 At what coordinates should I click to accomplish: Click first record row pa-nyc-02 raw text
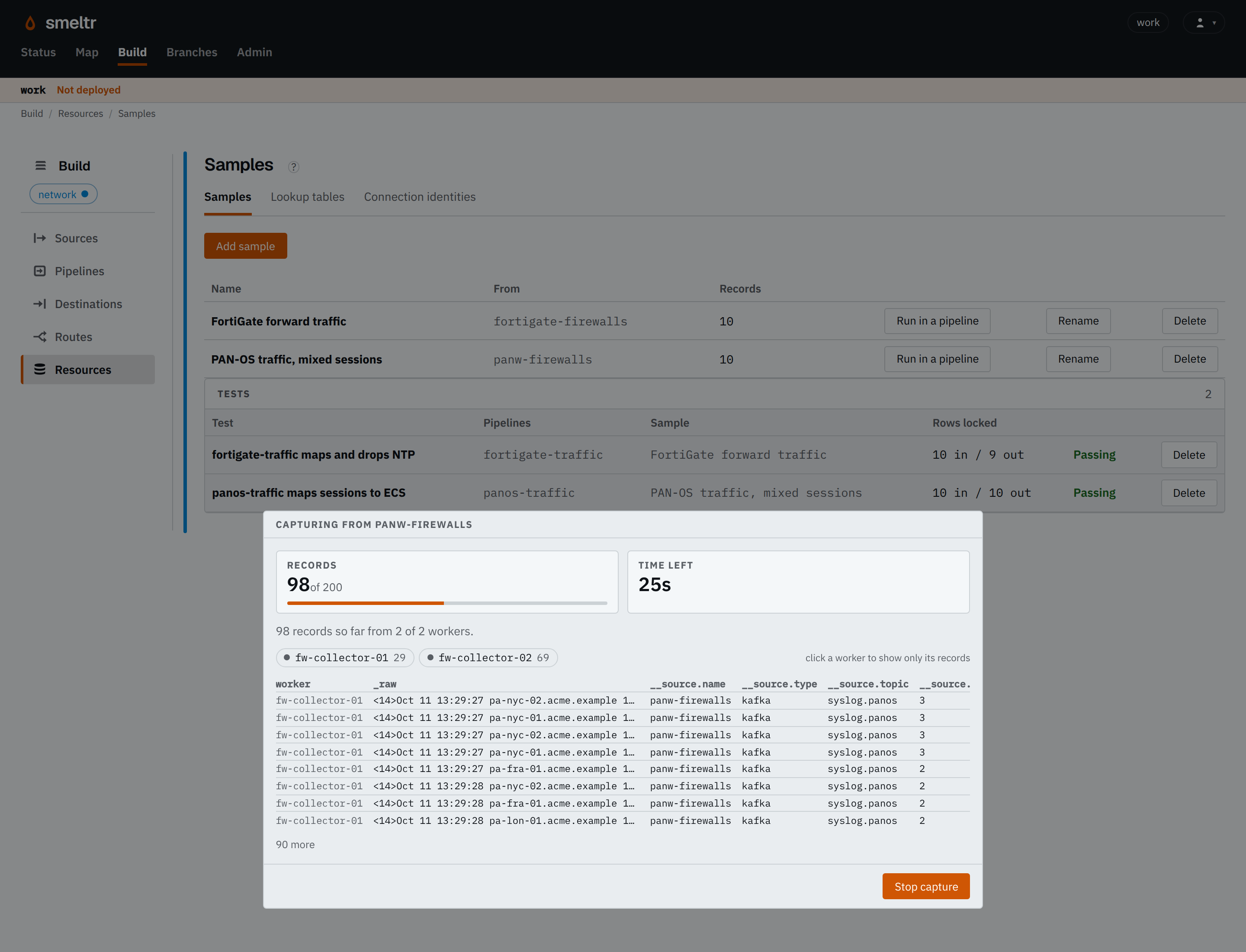coord(504,701)
